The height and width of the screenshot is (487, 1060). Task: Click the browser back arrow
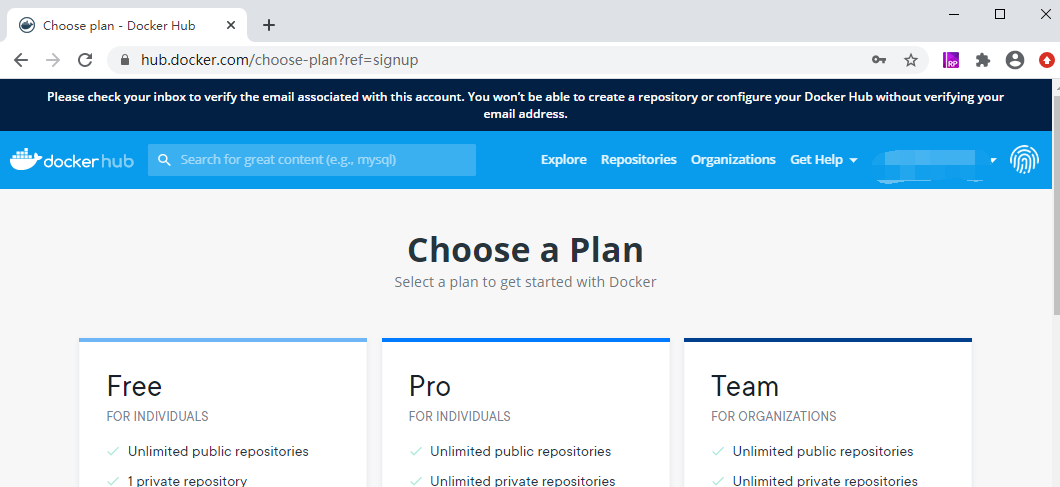(21, 60)
